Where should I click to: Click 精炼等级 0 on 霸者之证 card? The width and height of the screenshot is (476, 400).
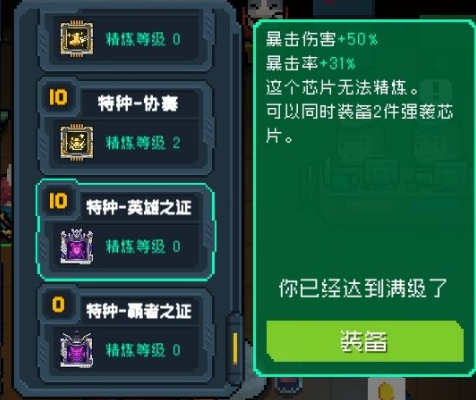[x=143, y=350]
